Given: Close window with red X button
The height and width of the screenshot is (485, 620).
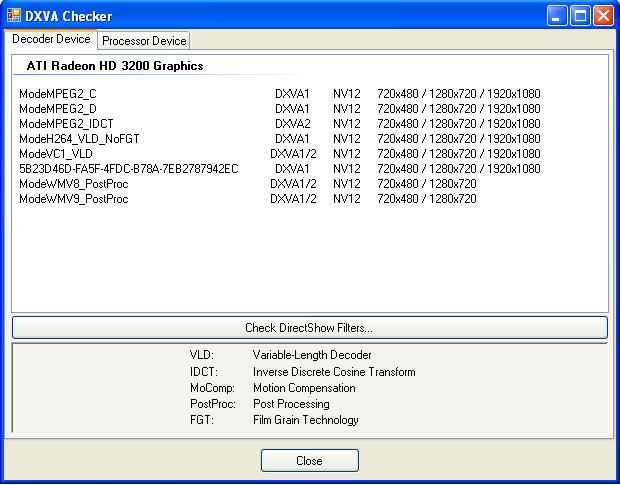Looking at the screenshot, I should [604, 16].
